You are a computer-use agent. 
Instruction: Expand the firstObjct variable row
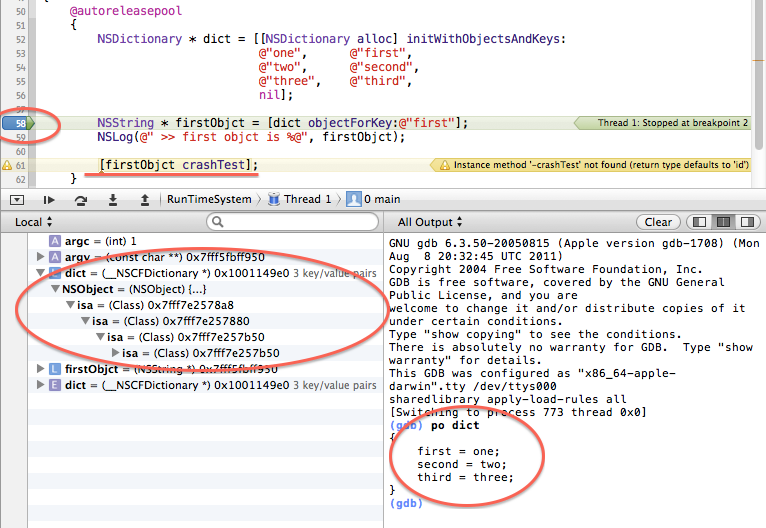coord(41,369)
